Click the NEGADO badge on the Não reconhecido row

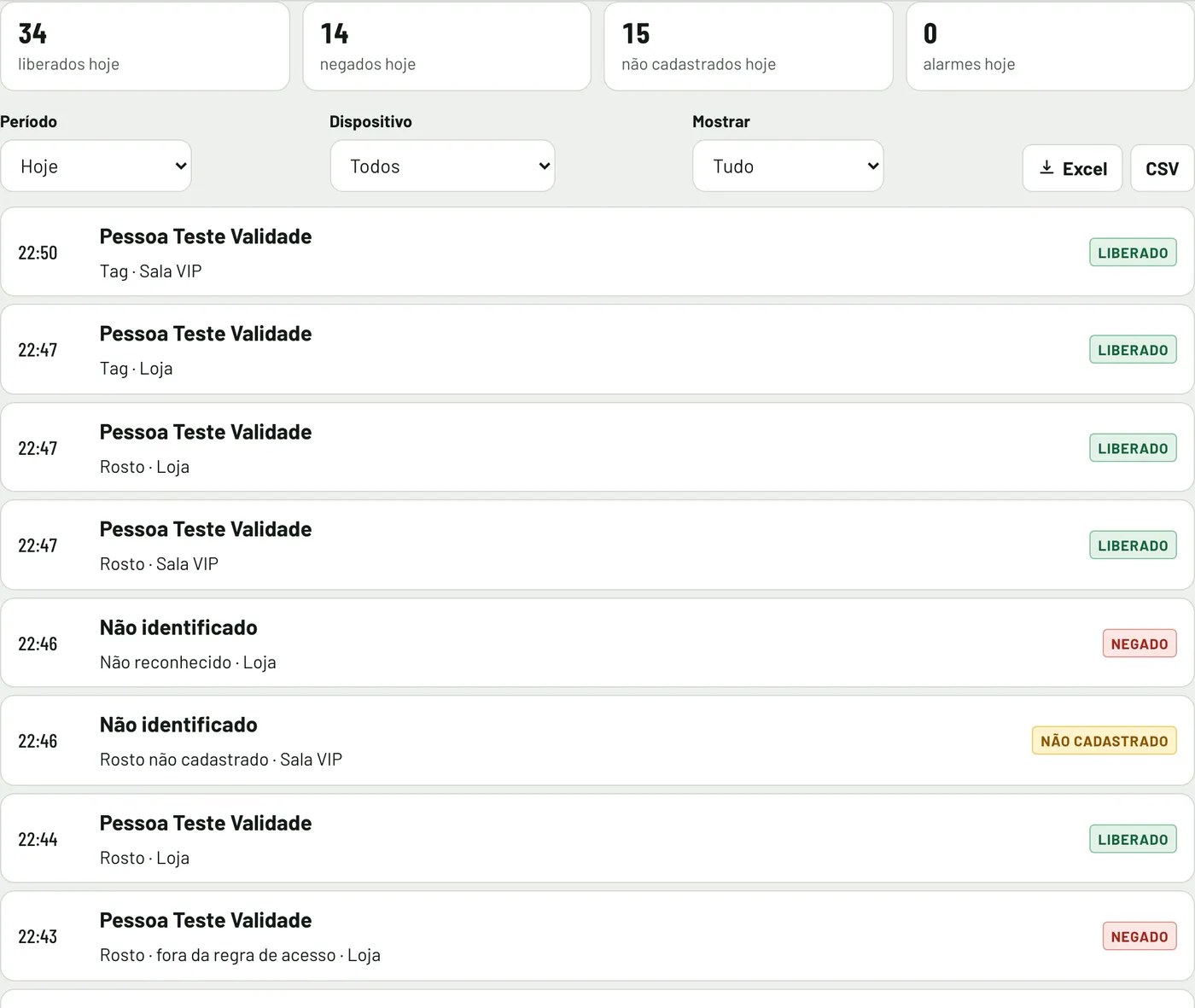(1140, 644)
